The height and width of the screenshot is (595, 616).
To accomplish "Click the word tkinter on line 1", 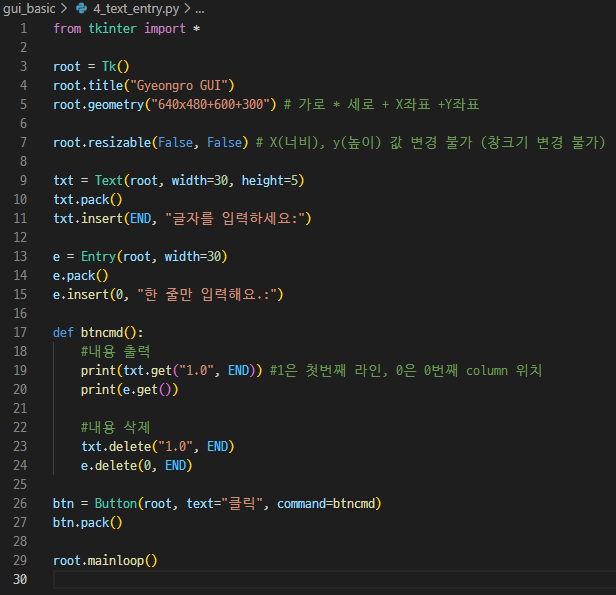I will [112, 28].
